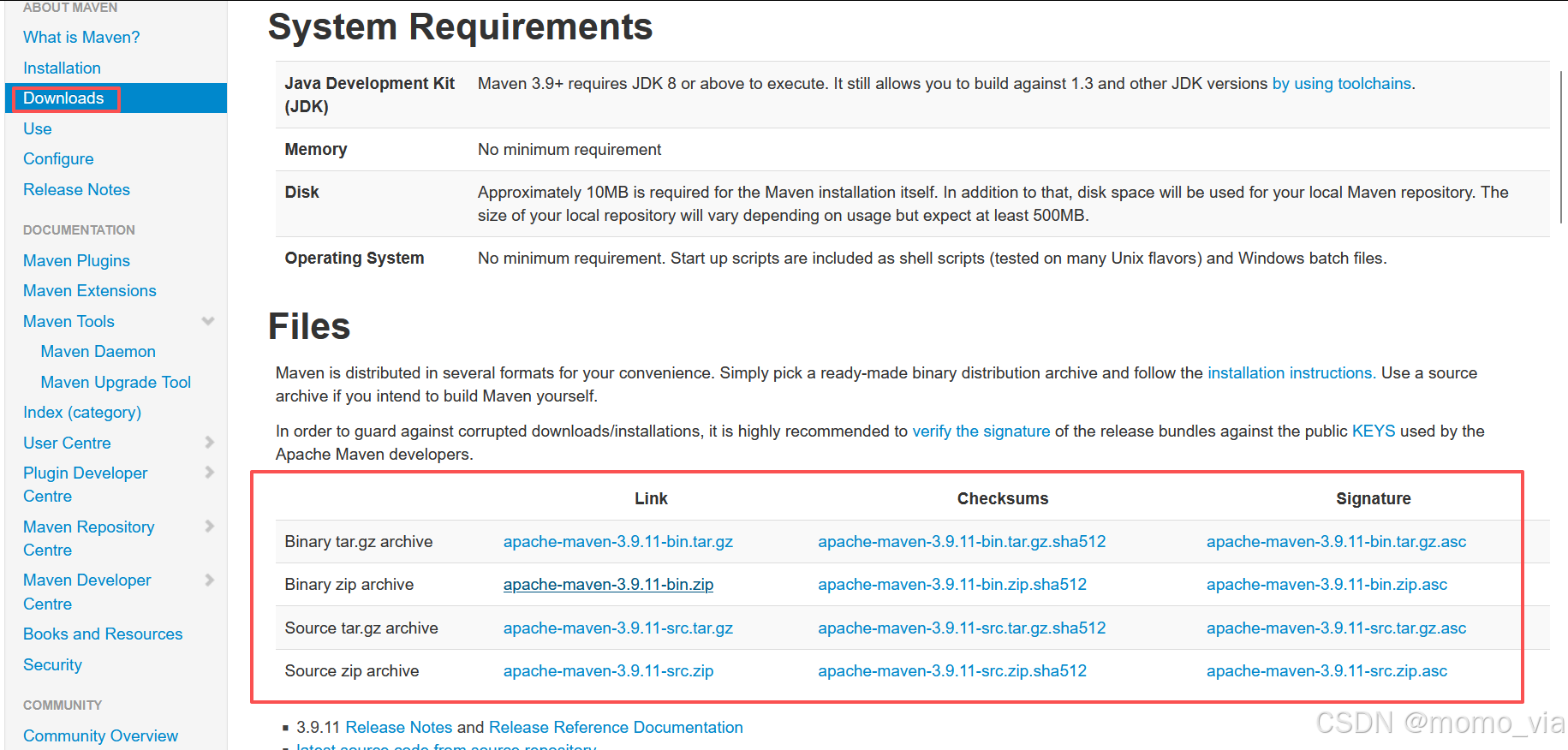Click the 'Source zip archive' row label
1568x750 pixels.
pos(351,670)
